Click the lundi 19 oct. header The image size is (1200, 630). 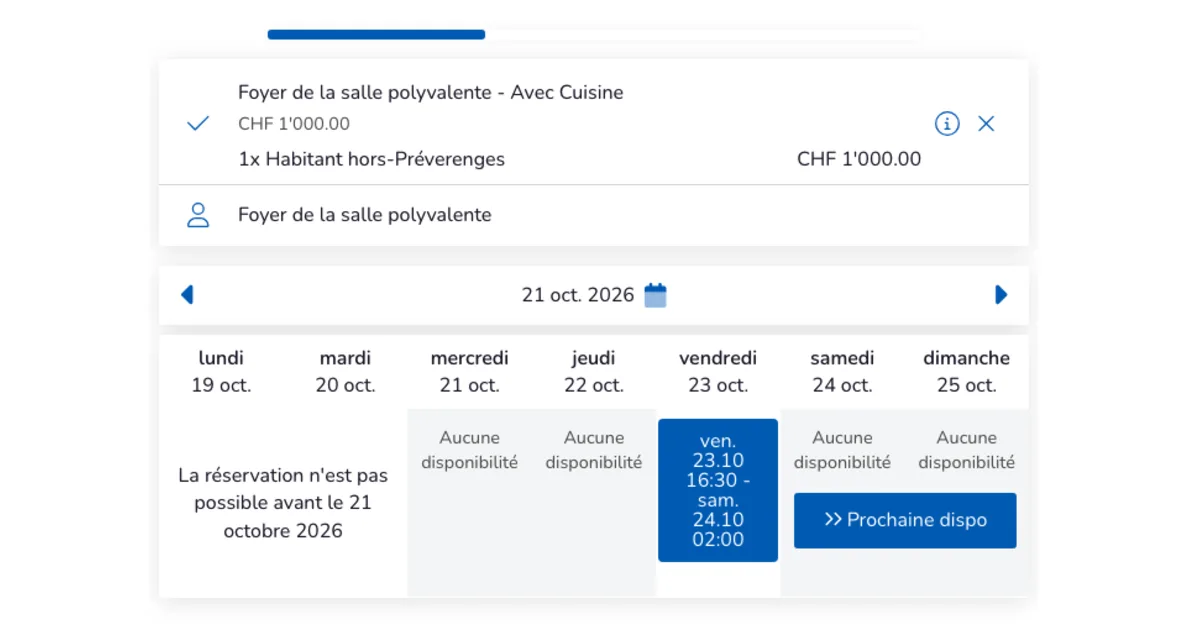tap(221, 371)
